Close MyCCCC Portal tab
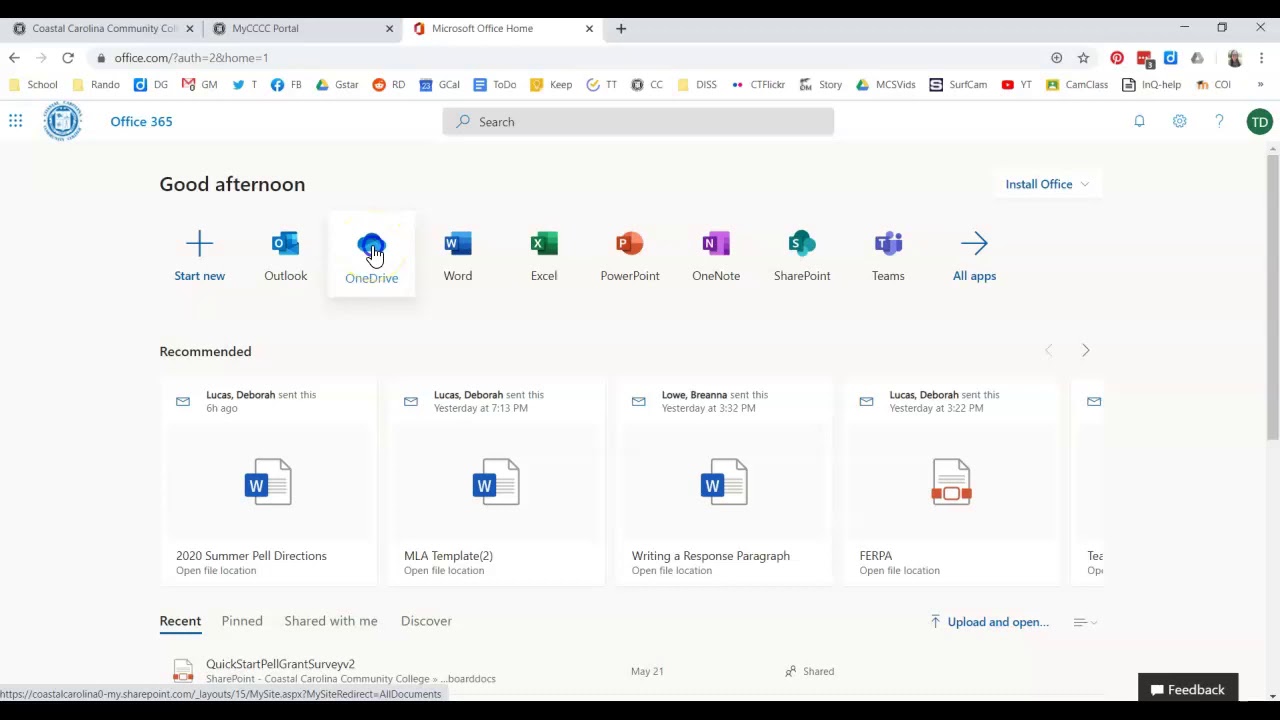The image size is (1280, 720). coord(389,29)
